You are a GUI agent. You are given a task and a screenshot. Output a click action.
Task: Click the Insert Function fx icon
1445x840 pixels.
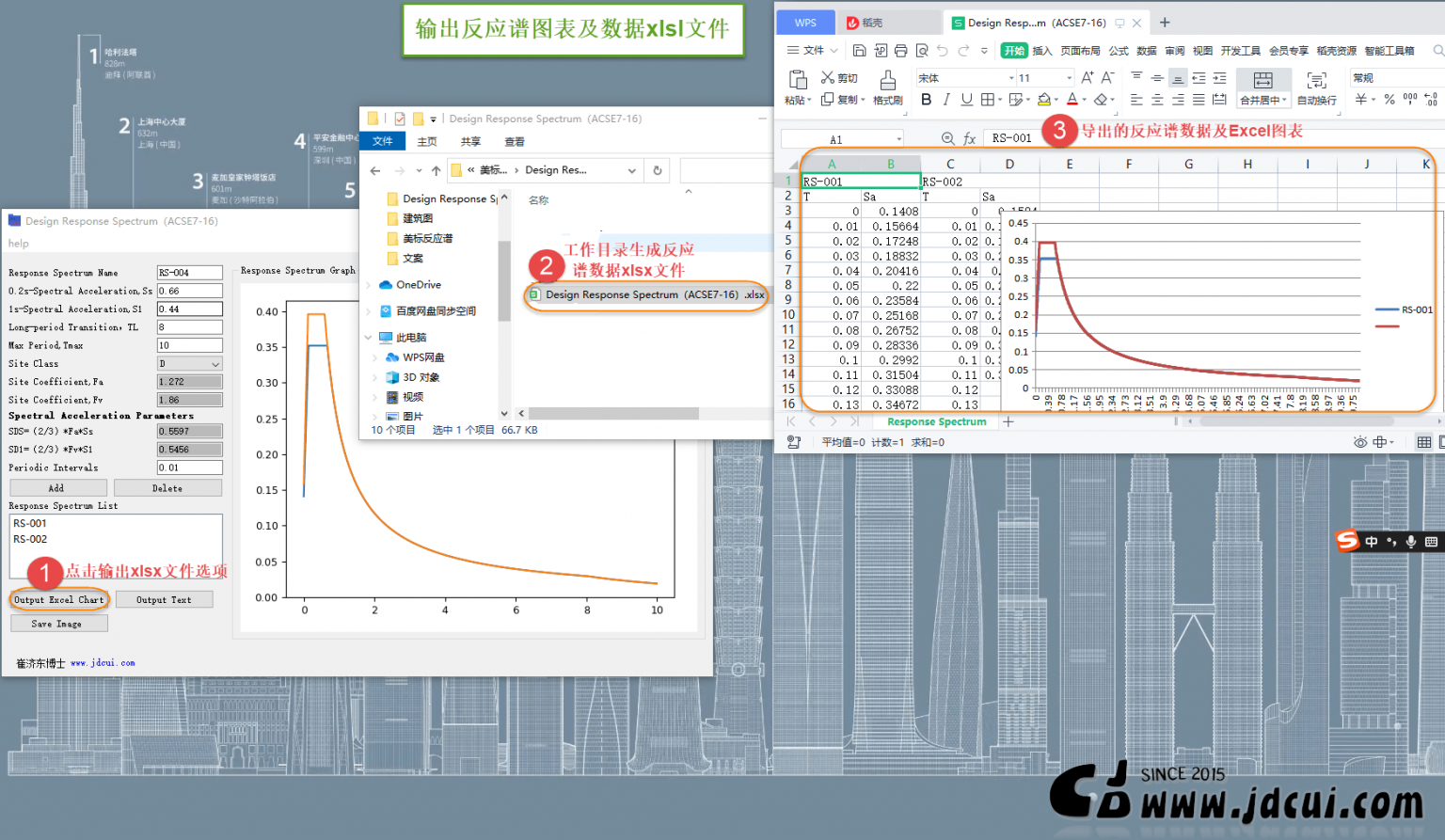[x=970, y=137]
